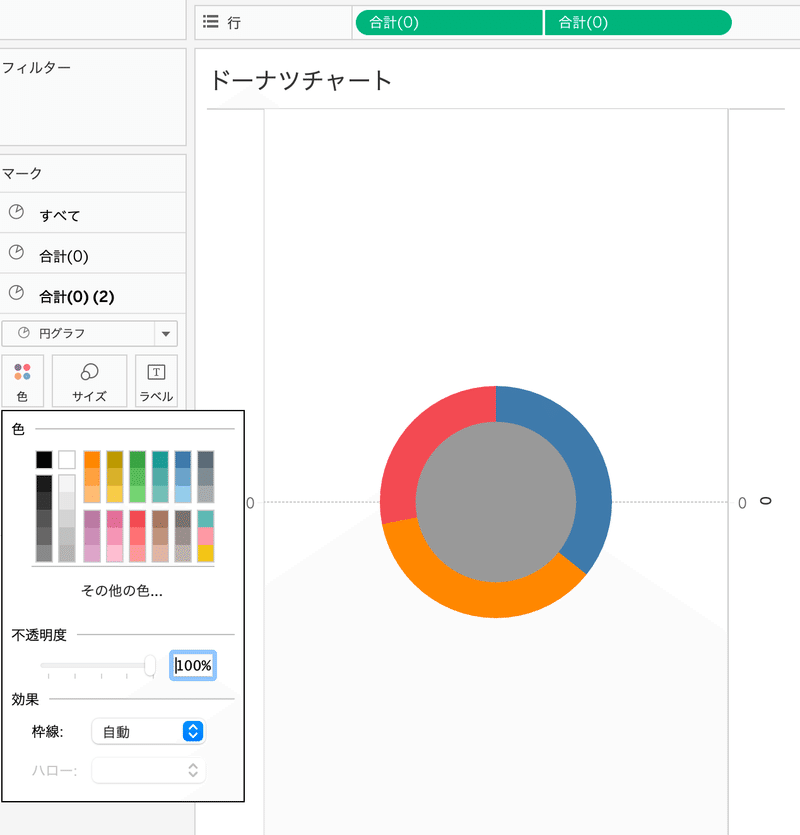Open the ラベル label card

156,381
